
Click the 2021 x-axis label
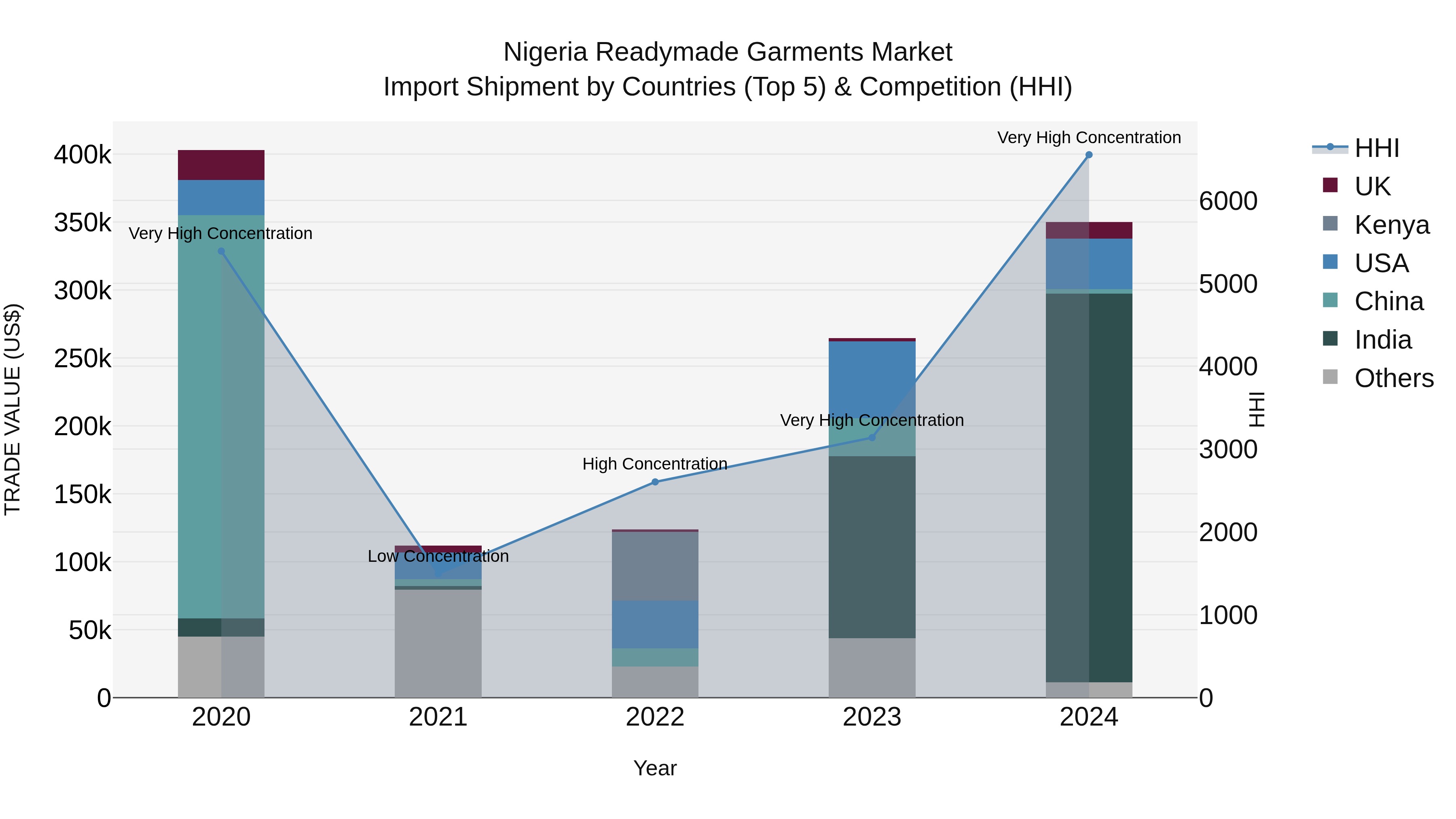pos(438,717)
